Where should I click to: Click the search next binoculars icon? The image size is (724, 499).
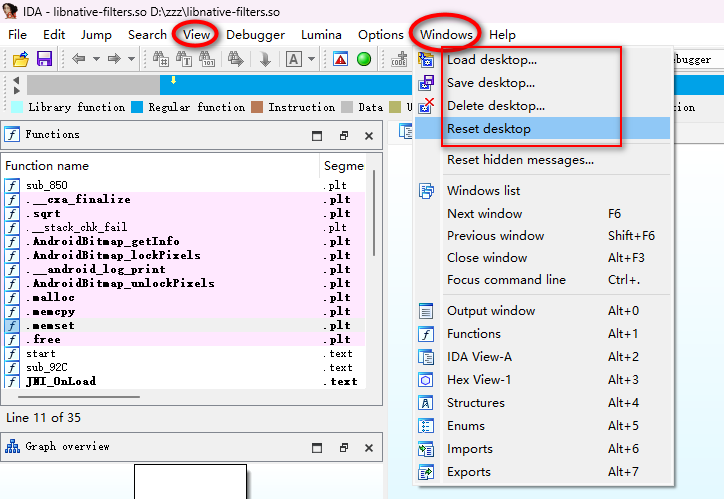pyautogui.click(x=236, y=59)
